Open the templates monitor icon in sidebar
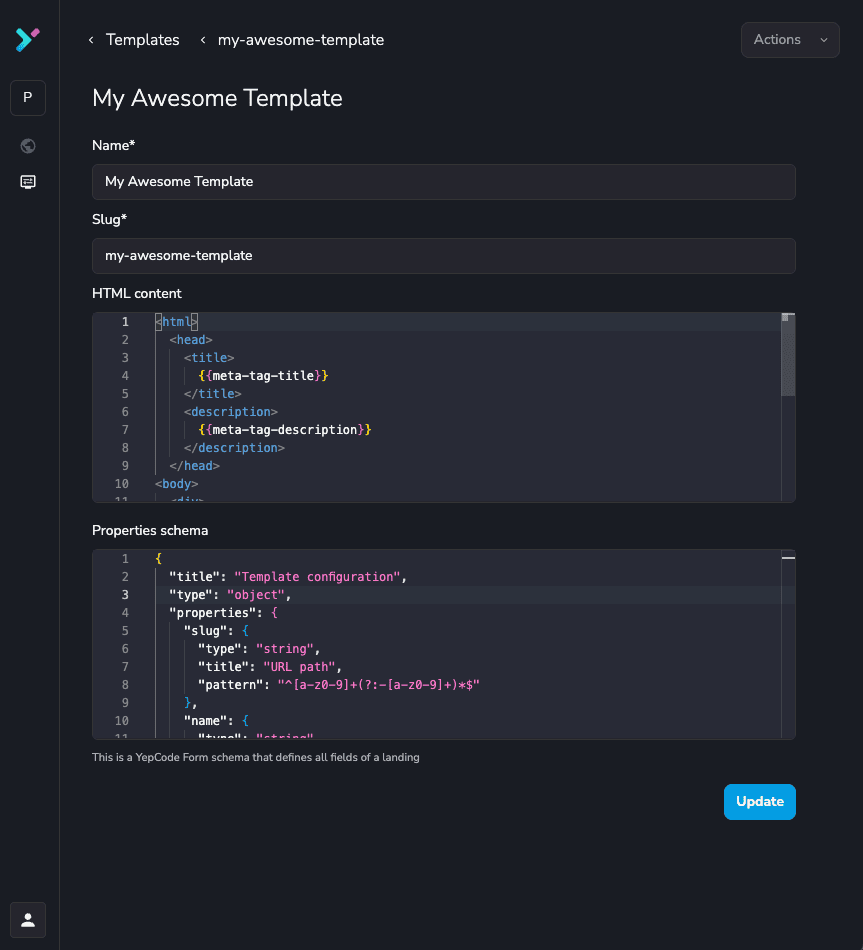The height and width of the screenshot is (950, 863). [28, 182]
